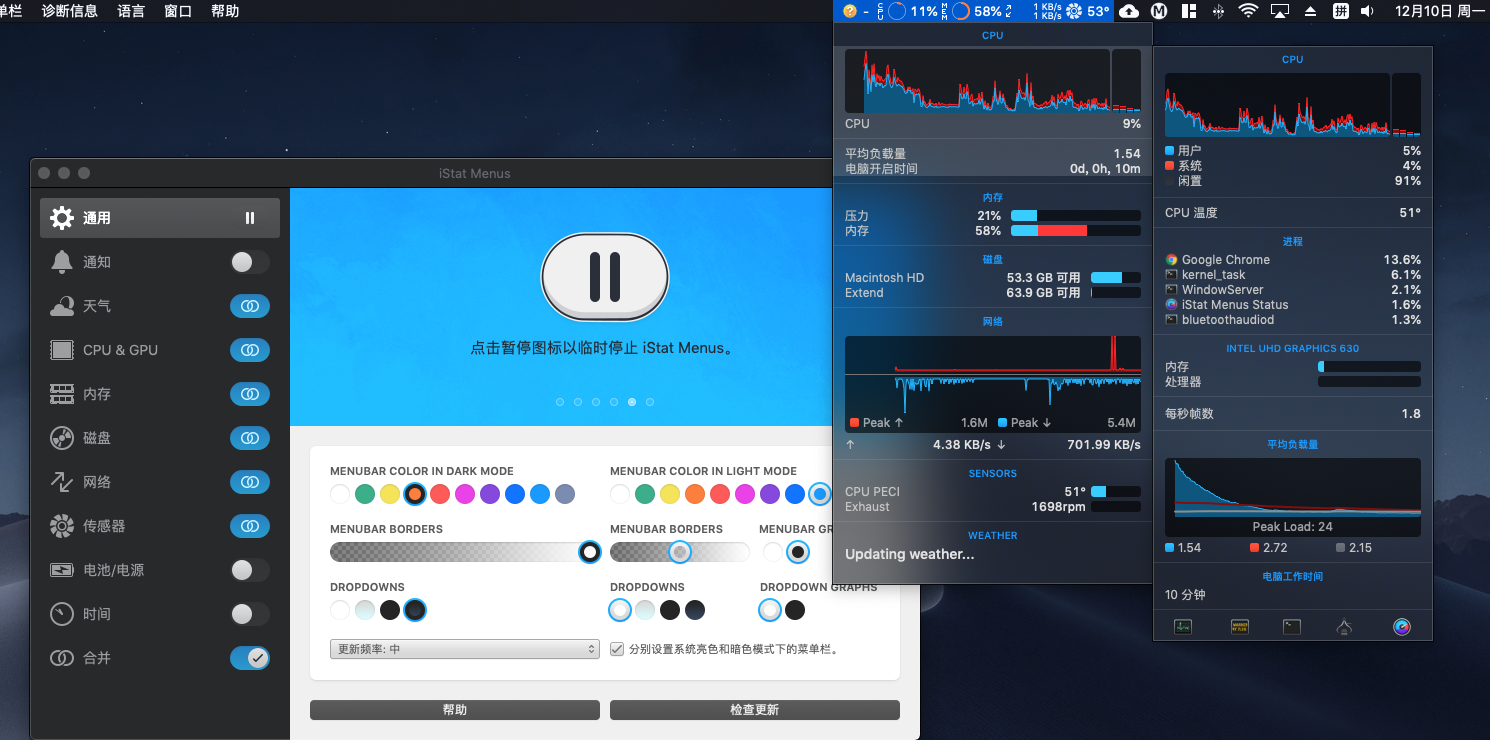Click the last banner page dot
Screen dimensions: 1490x740
(x=650, y=402)
